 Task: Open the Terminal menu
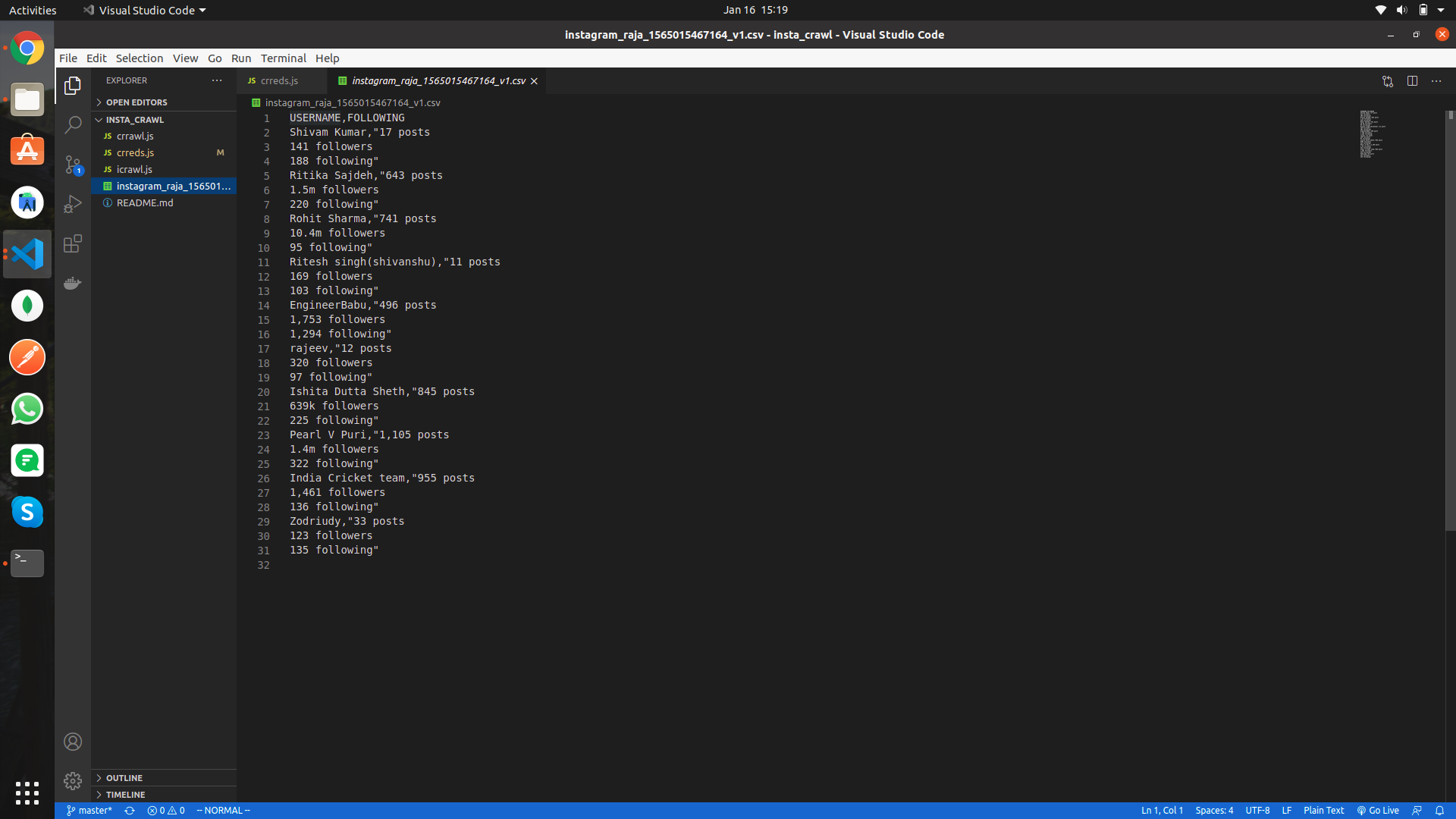(x=283, y=58)
